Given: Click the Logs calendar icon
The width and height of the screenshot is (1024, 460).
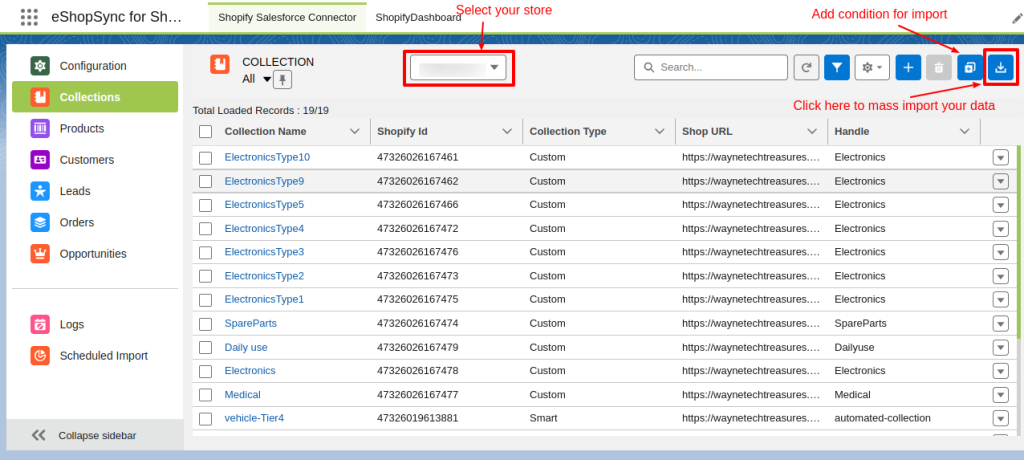Looking at the screenshot, I should pos(40,324).
